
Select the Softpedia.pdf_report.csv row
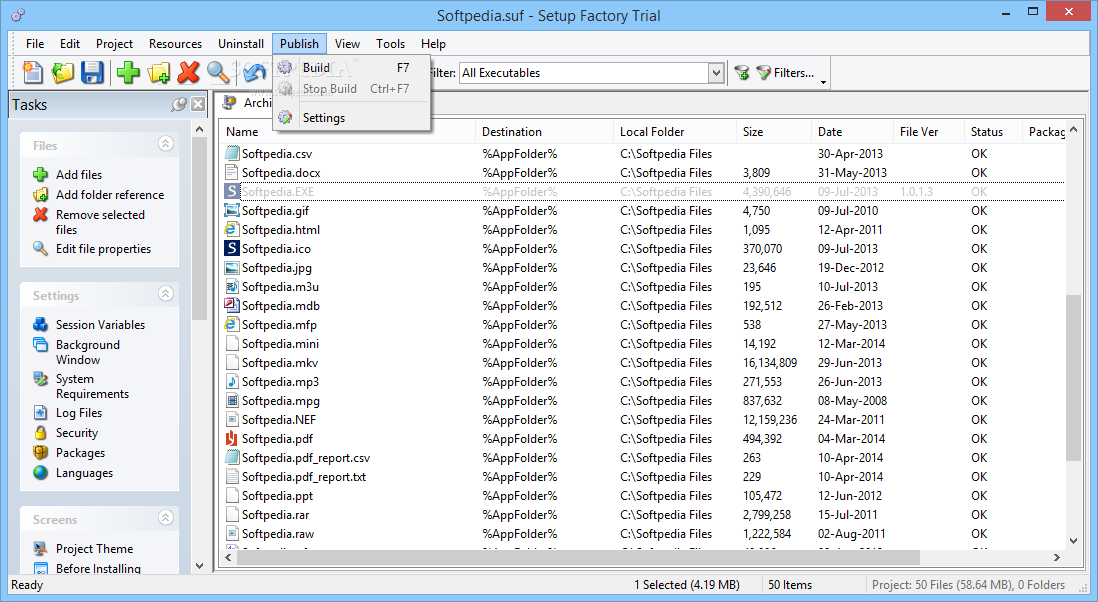pyautogui.click(x=642, y=458)
